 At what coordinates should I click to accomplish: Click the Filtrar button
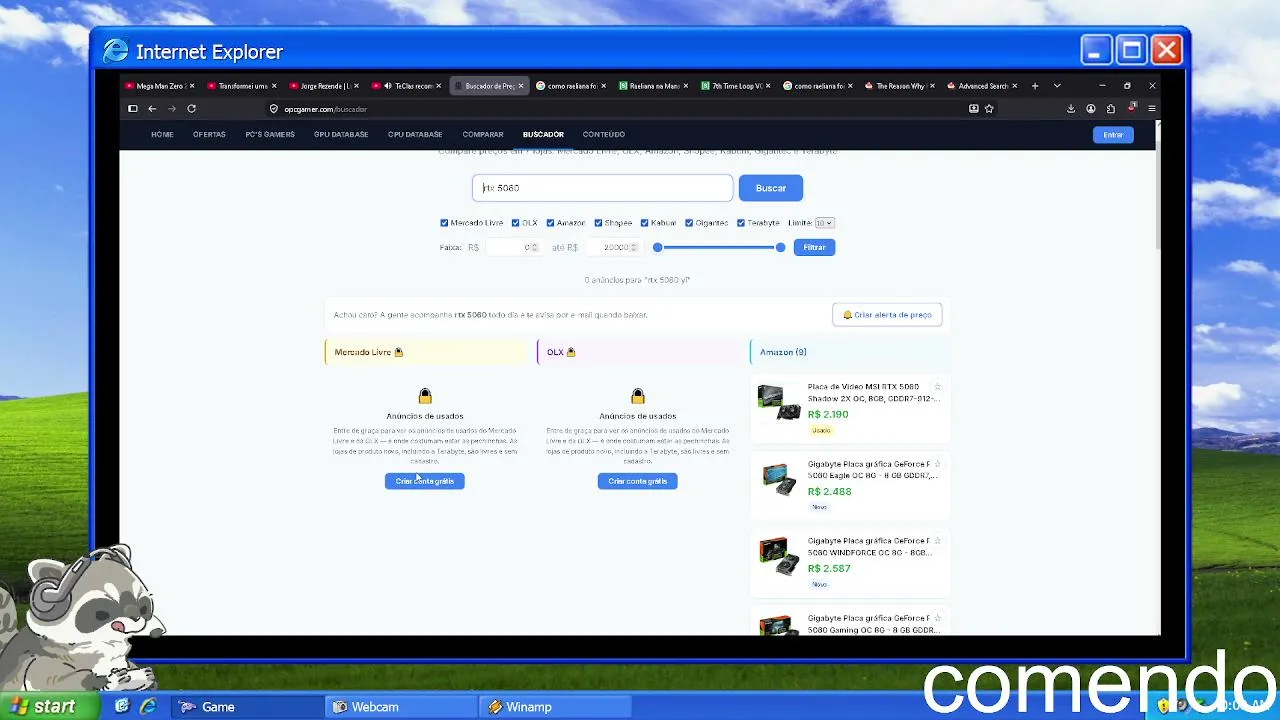click(x=814, y=247)
